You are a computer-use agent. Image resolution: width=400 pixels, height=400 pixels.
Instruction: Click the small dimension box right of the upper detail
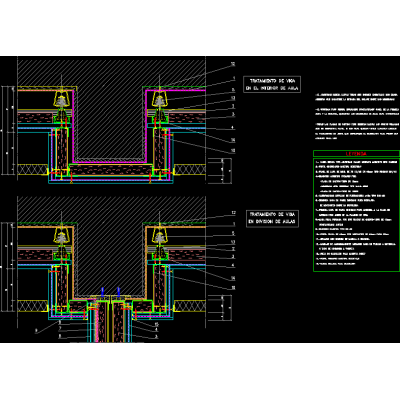point(219,170)
